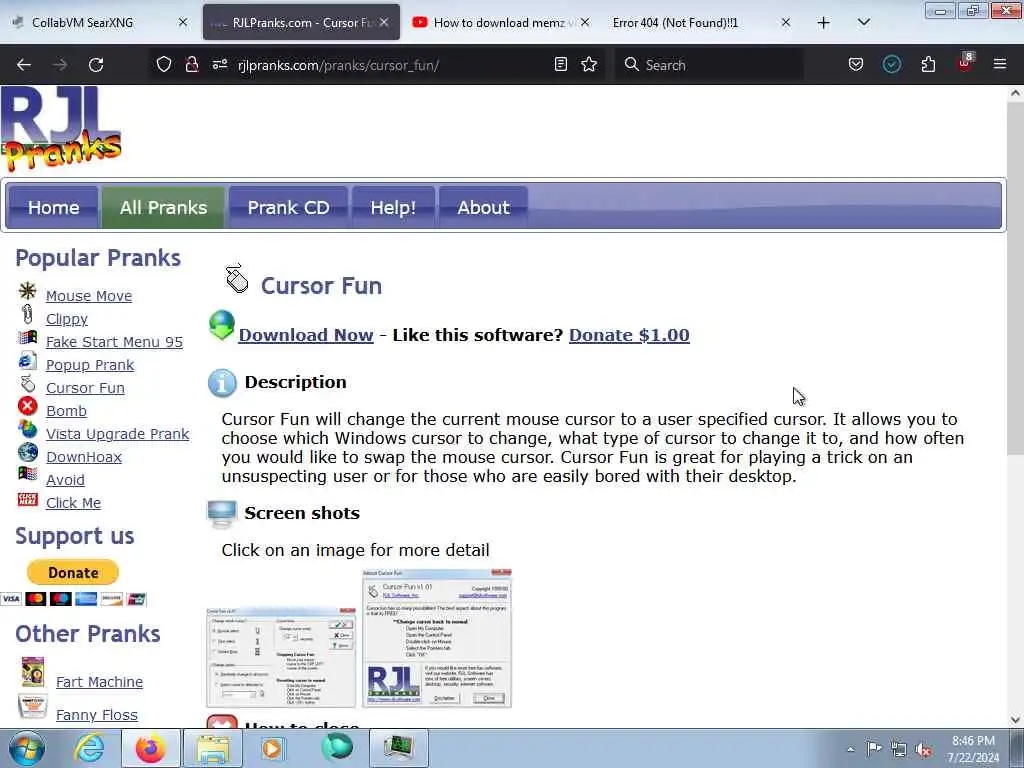This screenshot has height=768, width=1024.
Task: Click the uBlock extension icon with badge
Action: tap(965, 63)
